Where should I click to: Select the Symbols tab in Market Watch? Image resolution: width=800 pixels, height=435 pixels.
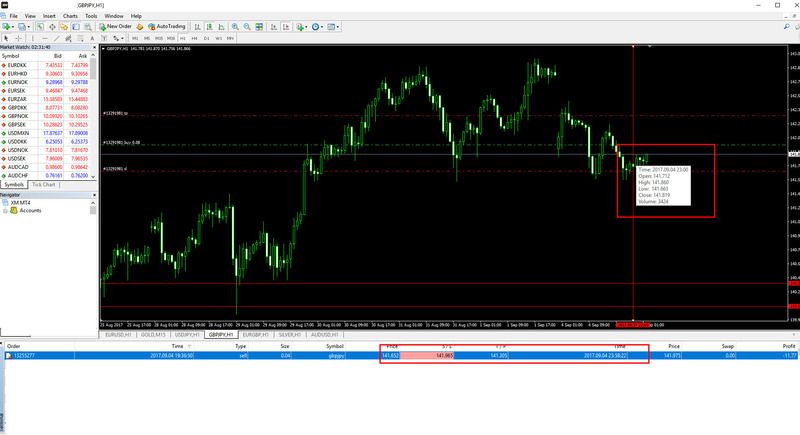pyautogui.click(x=14, y=185)
